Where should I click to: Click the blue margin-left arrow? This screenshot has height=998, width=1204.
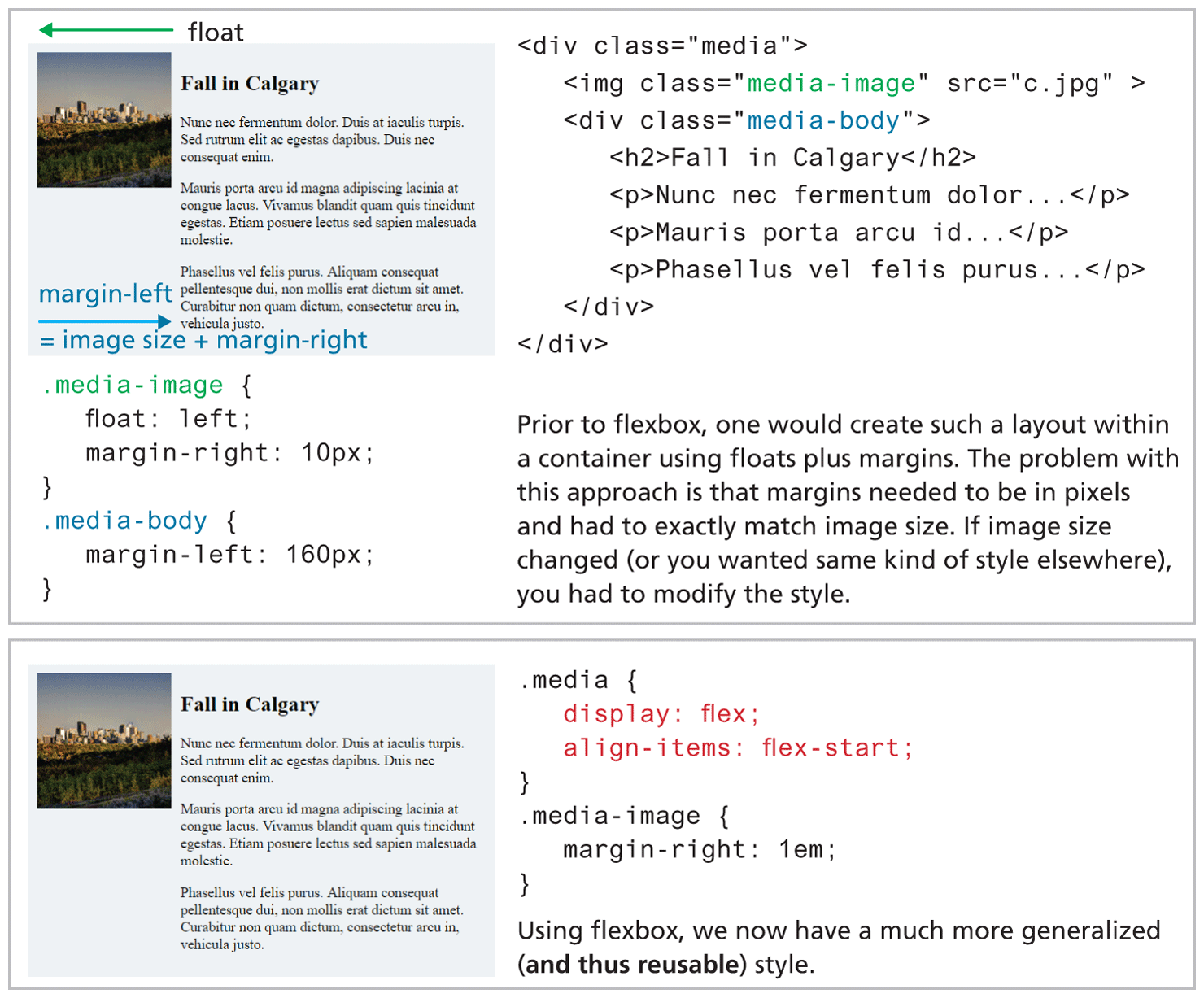pos(104,321)
